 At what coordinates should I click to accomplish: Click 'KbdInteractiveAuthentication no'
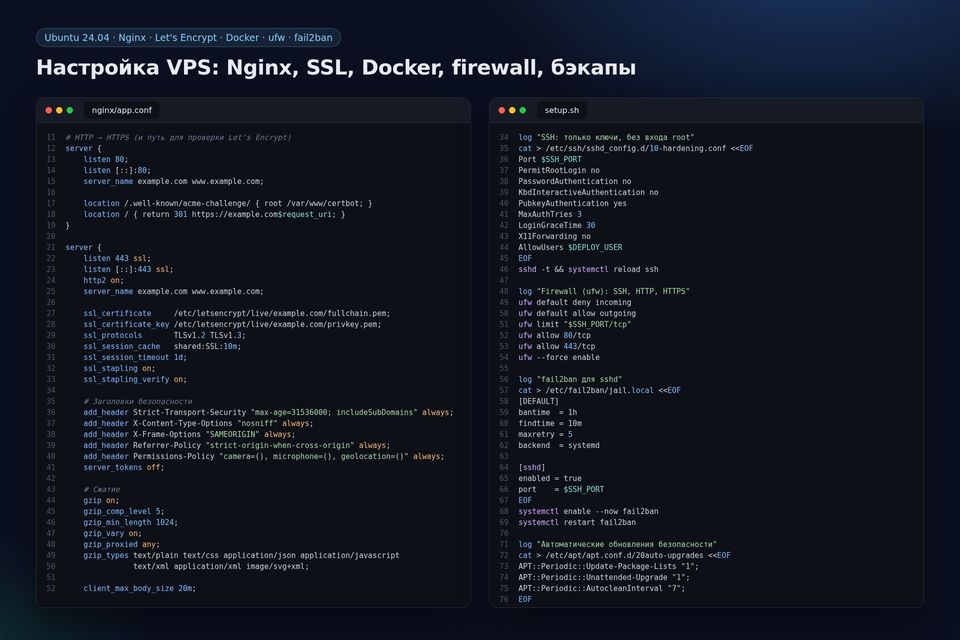tap(588, 192)
